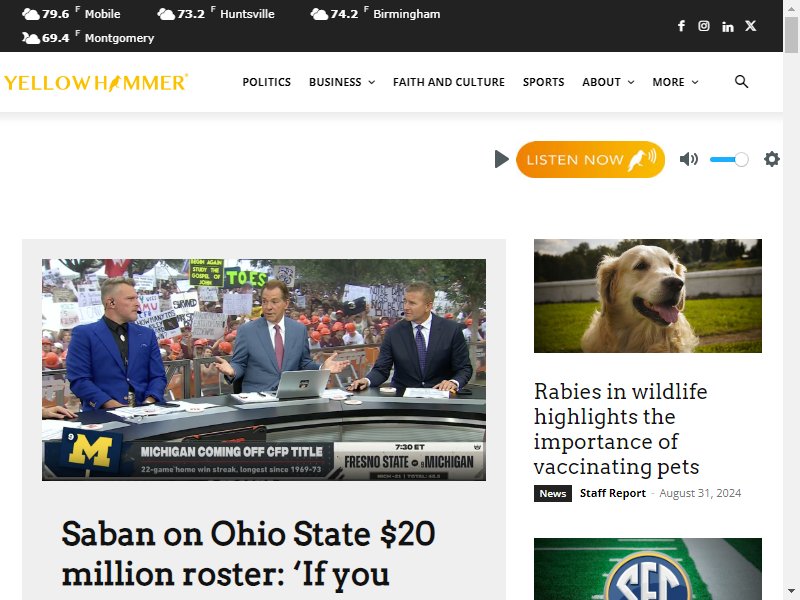Click the News category tag
This screenshot has height=600, width=800.
(553, 493)
